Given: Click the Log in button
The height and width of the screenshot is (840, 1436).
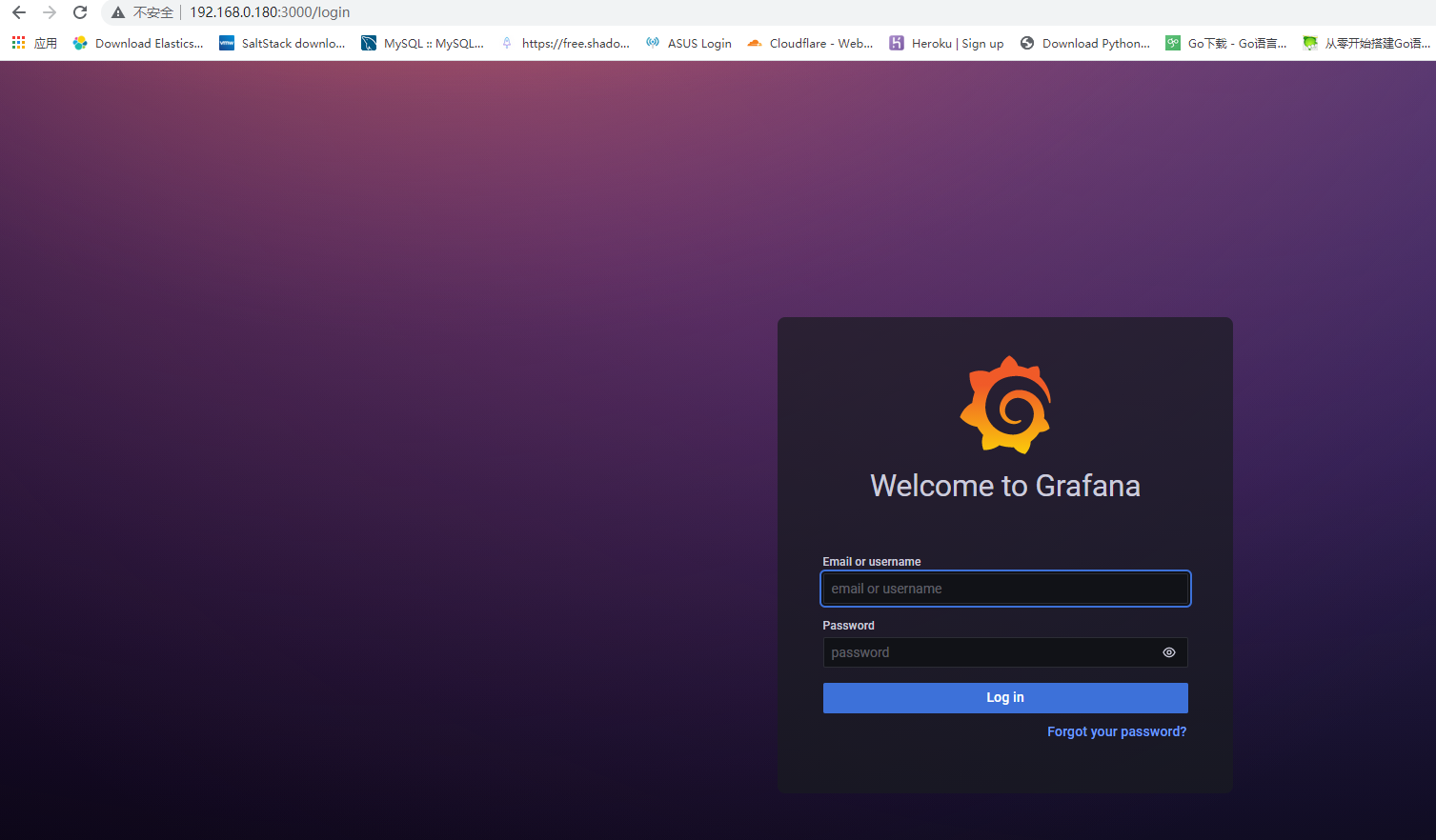Looking at the screenshot, I should click(x=1005, y=698).
